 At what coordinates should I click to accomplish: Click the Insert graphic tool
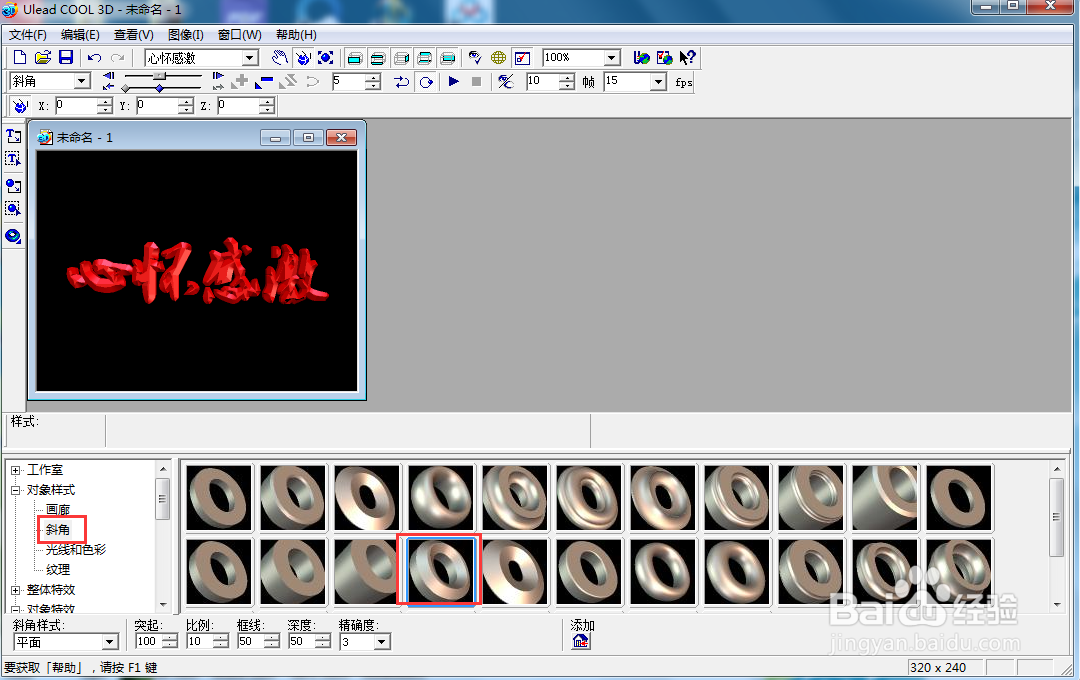tap(13, 185)
